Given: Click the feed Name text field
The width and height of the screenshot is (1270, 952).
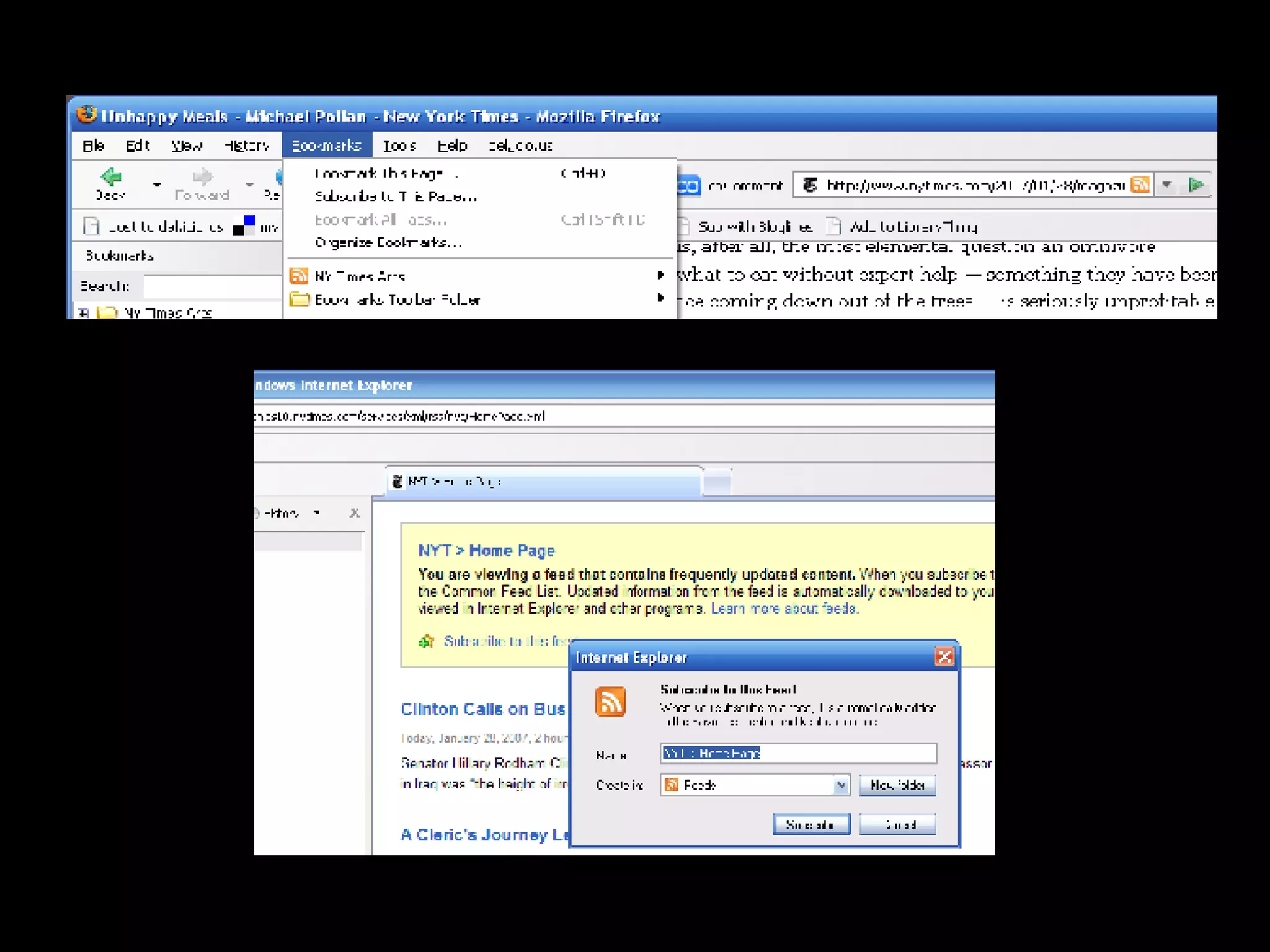Looking at the screenshot, I should 798,754.
